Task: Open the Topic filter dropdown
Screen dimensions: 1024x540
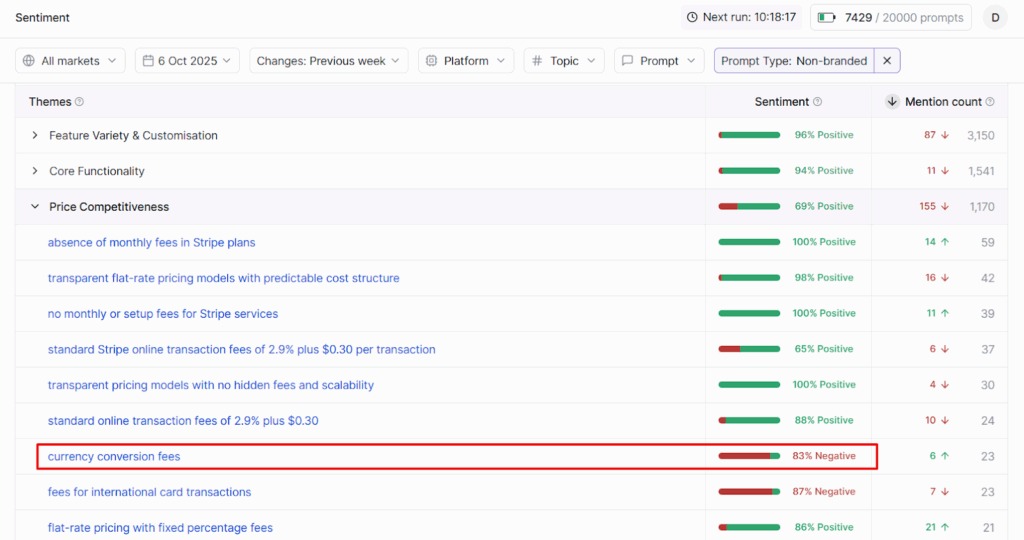Action: pos(564,61)
